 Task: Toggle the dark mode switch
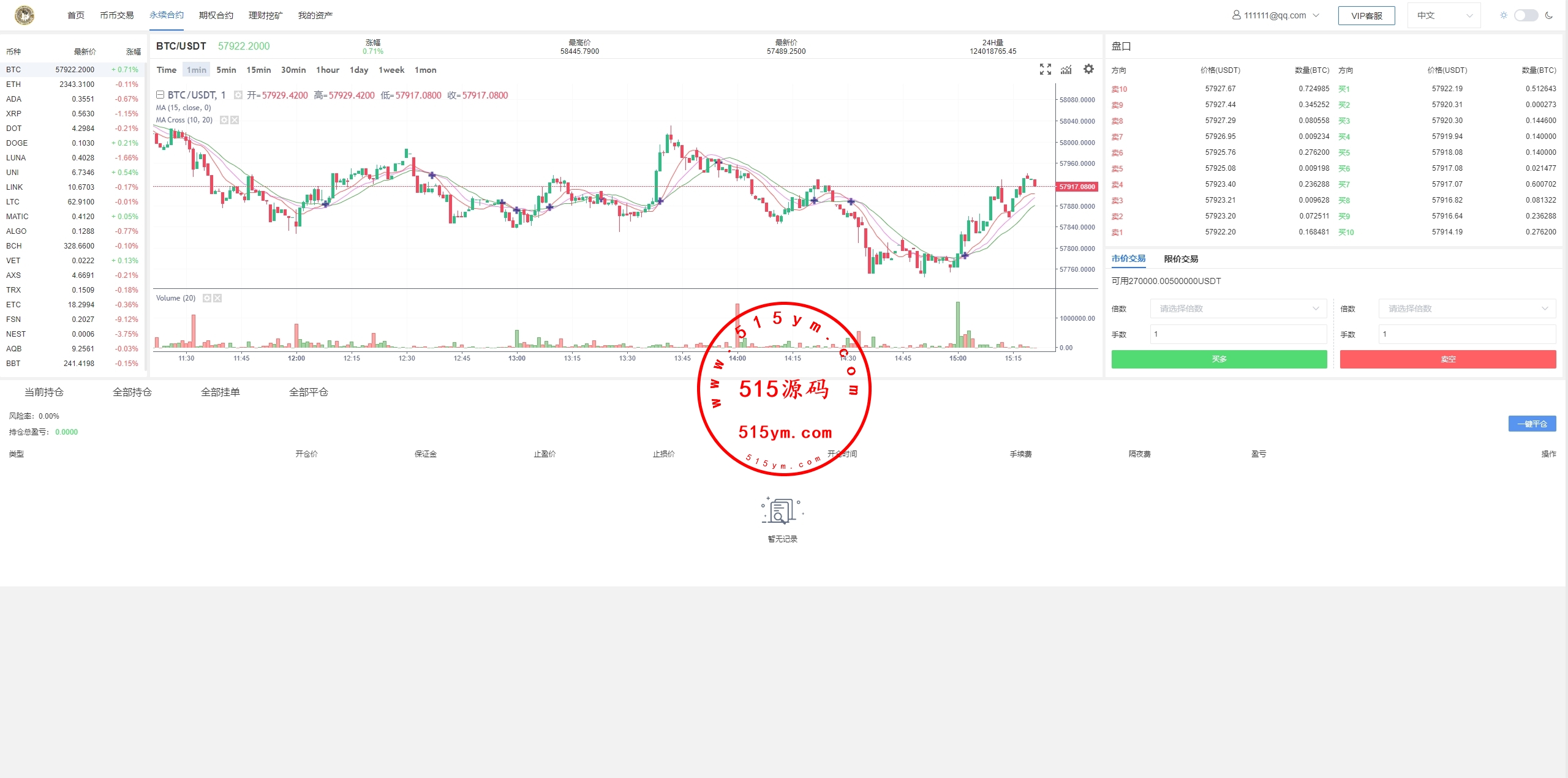pos(1525,15)
